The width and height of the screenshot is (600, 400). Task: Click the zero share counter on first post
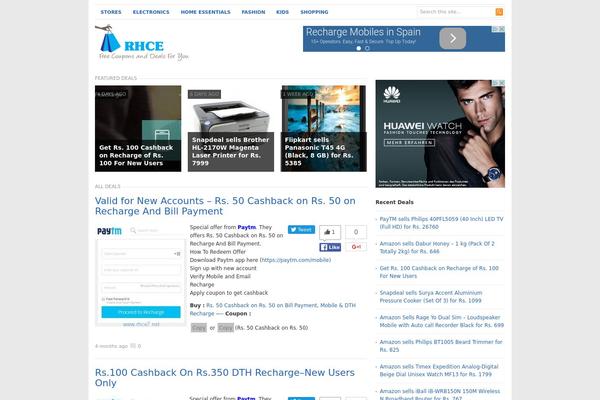click(356, 232)
